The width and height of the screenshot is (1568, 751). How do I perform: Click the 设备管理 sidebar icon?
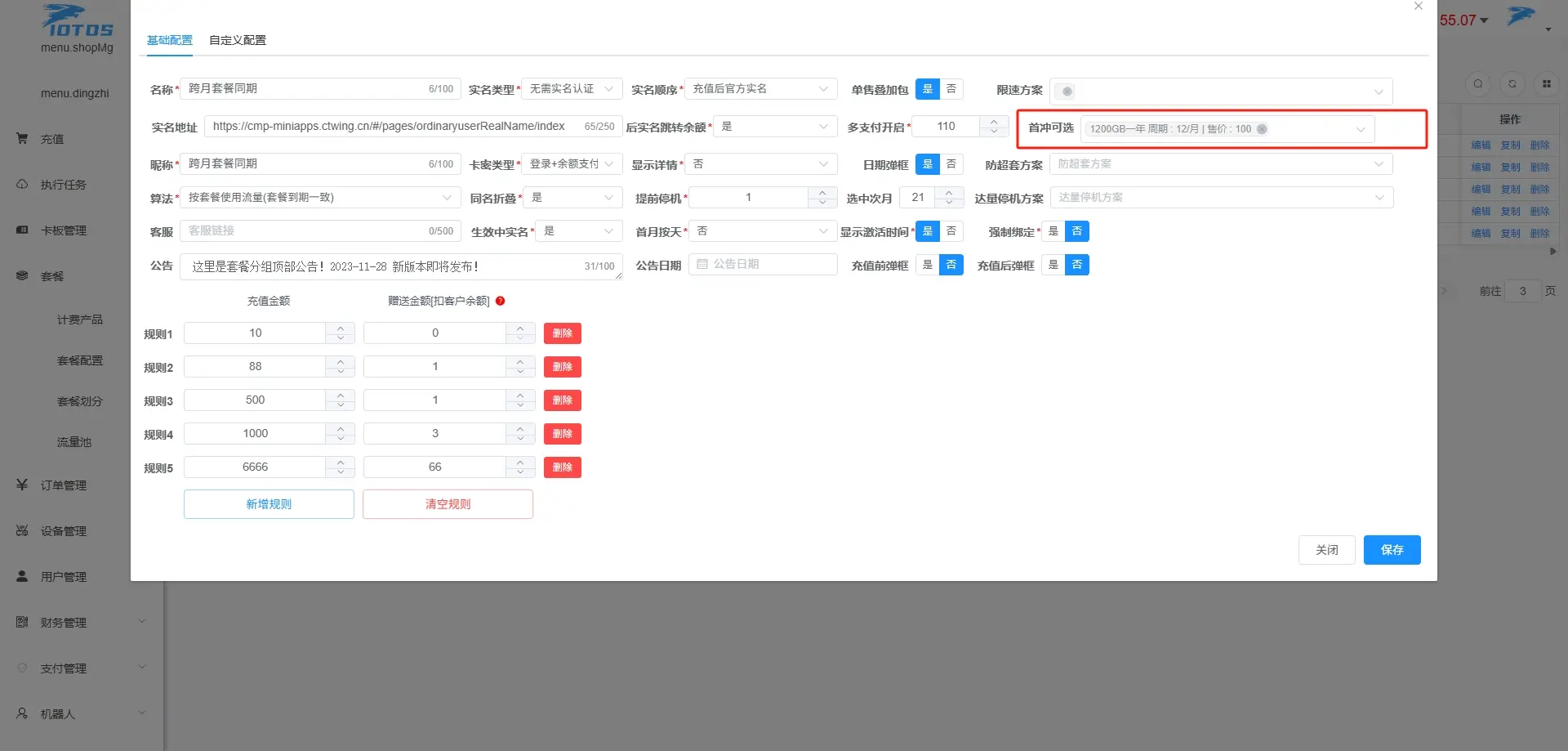point(22,530)
